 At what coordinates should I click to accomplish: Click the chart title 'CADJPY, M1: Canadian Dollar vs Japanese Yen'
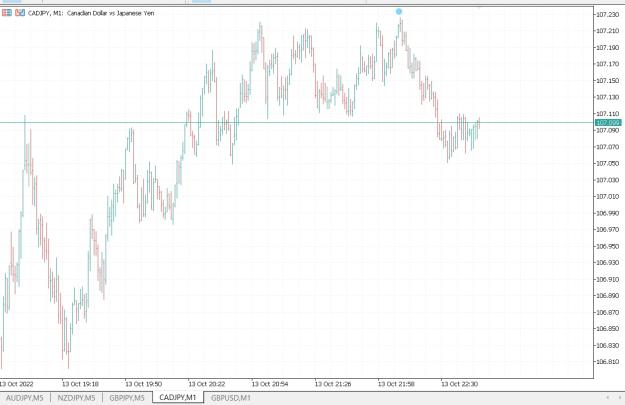(91, 13)
